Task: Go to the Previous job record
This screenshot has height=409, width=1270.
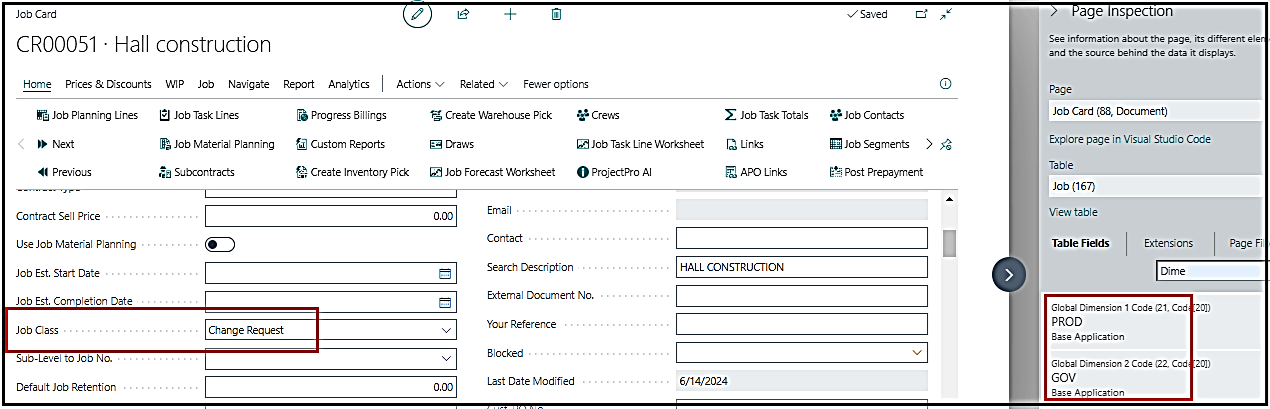Action: (x=64, y=172)
